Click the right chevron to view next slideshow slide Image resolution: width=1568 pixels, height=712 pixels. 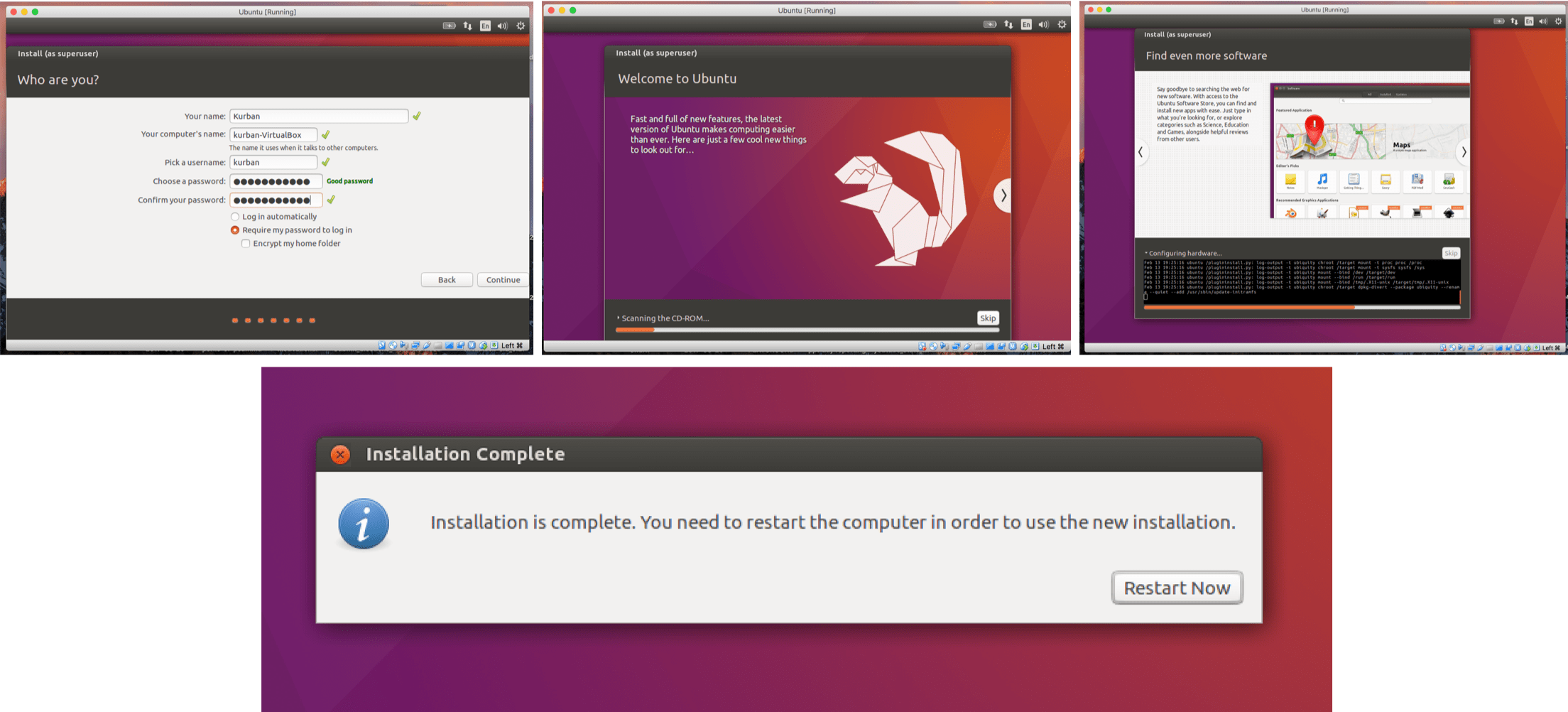click(x=1003, y=196)
